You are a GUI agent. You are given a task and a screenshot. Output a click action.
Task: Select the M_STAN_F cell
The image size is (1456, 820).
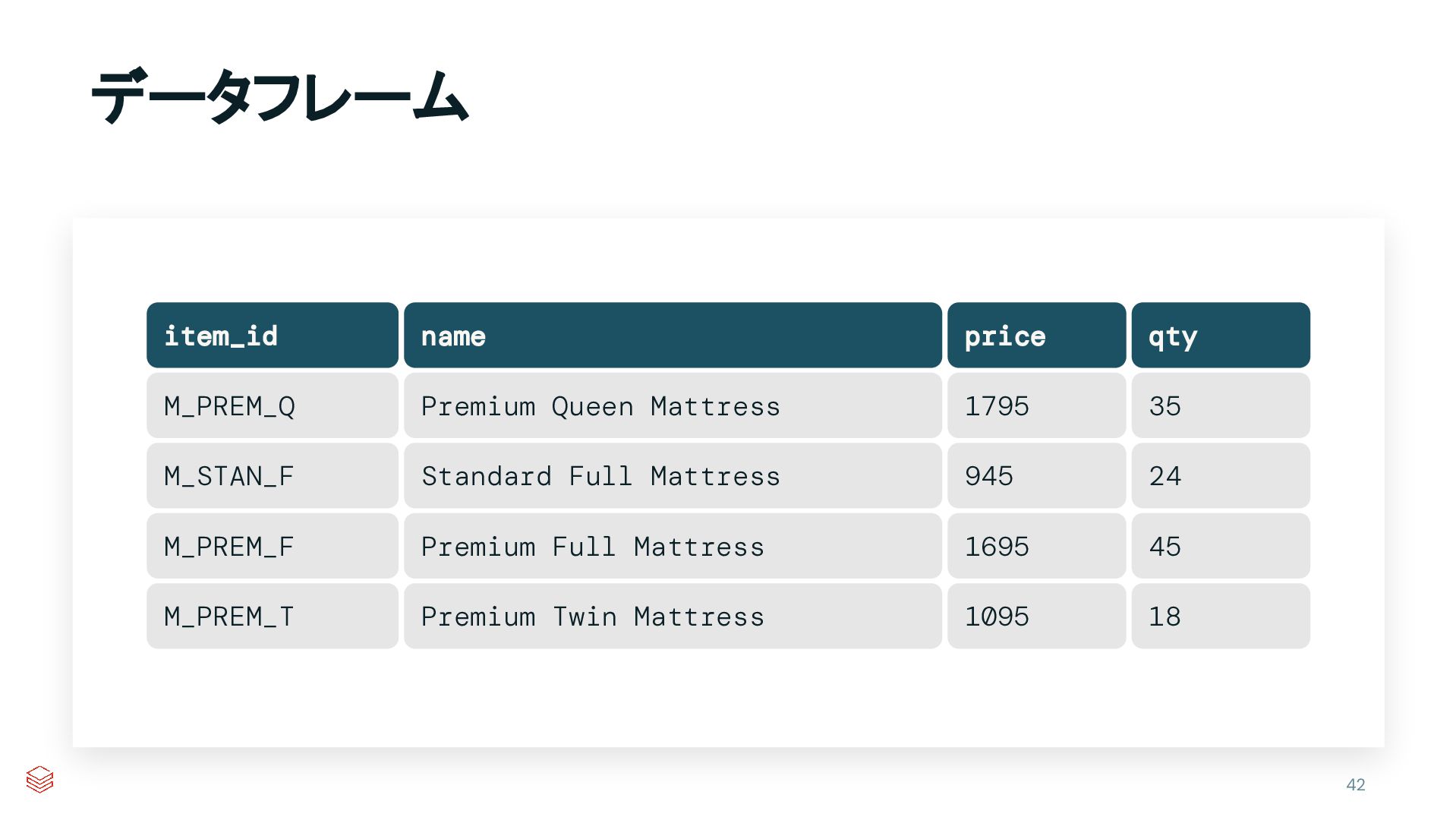(272, 476)
